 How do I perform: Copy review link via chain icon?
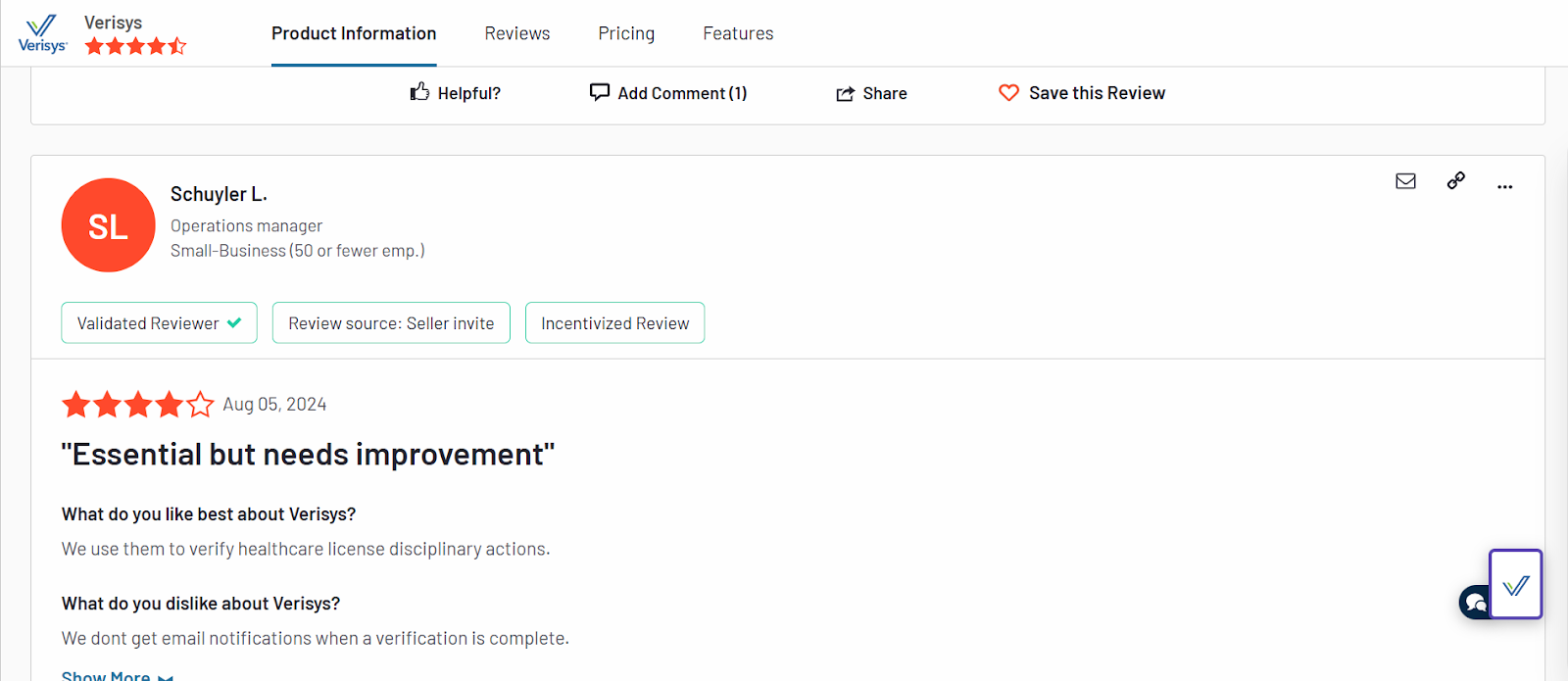[x=1456, y=180]
